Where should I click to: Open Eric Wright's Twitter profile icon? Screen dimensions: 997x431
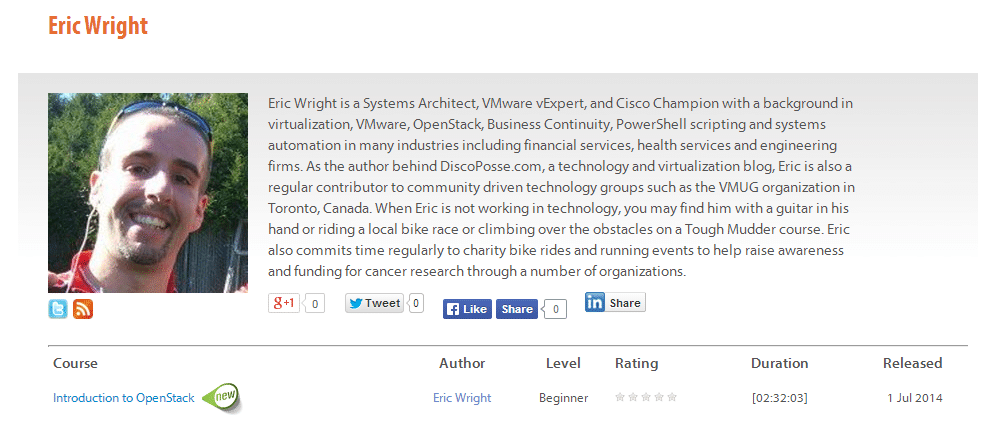tap(58, 309)
